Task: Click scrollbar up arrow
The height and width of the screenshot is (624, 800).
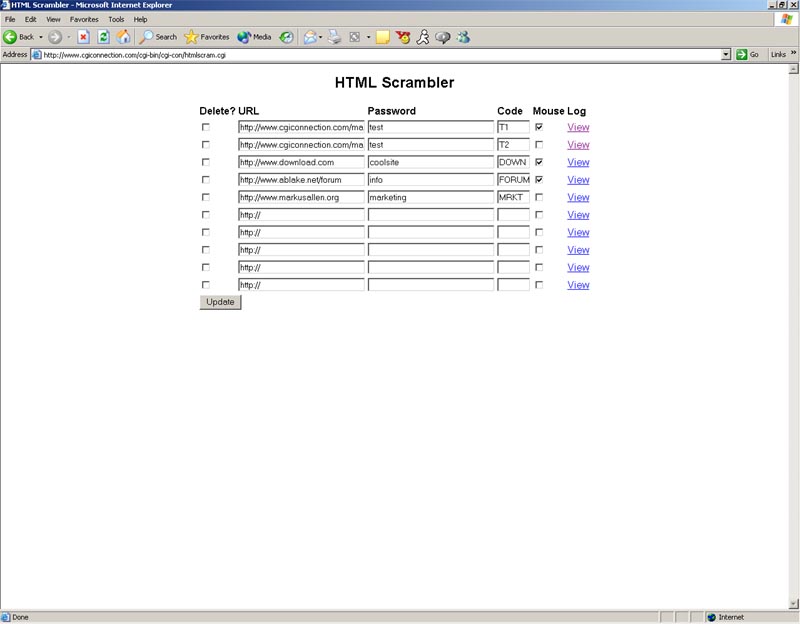Action: pyautogui.click(x=793, y=69)
